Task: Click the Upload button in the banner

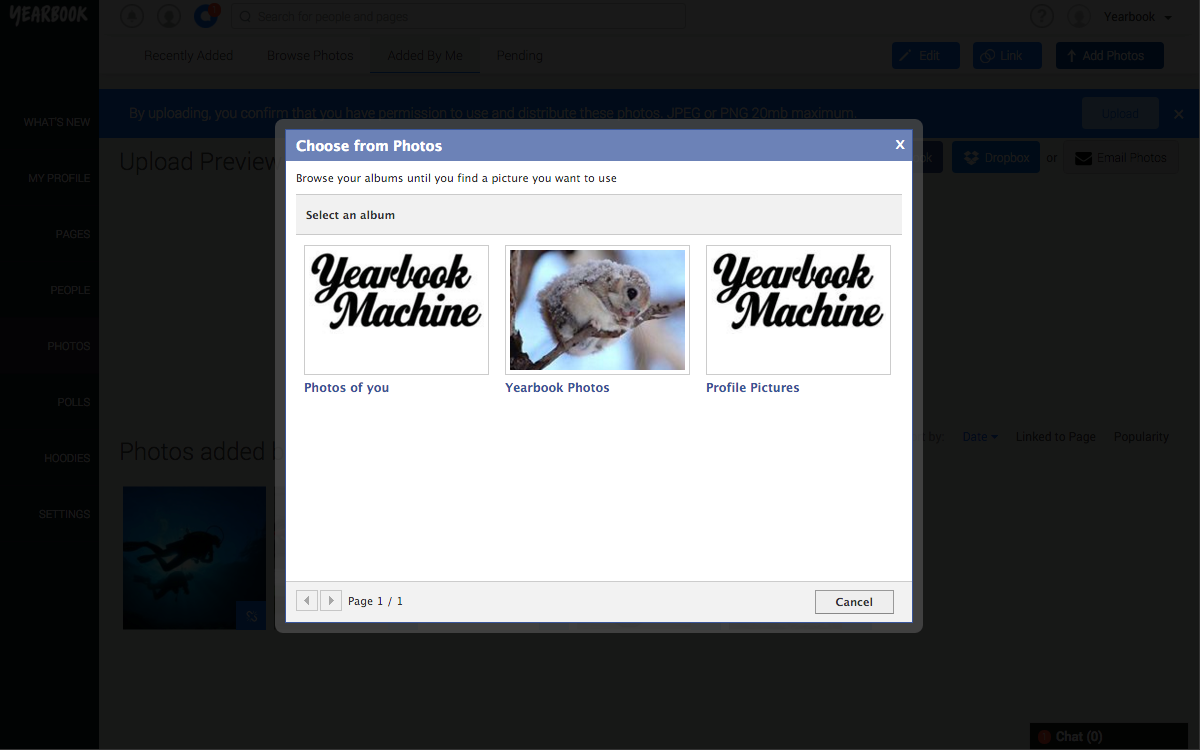Action: click(1120, 114)
